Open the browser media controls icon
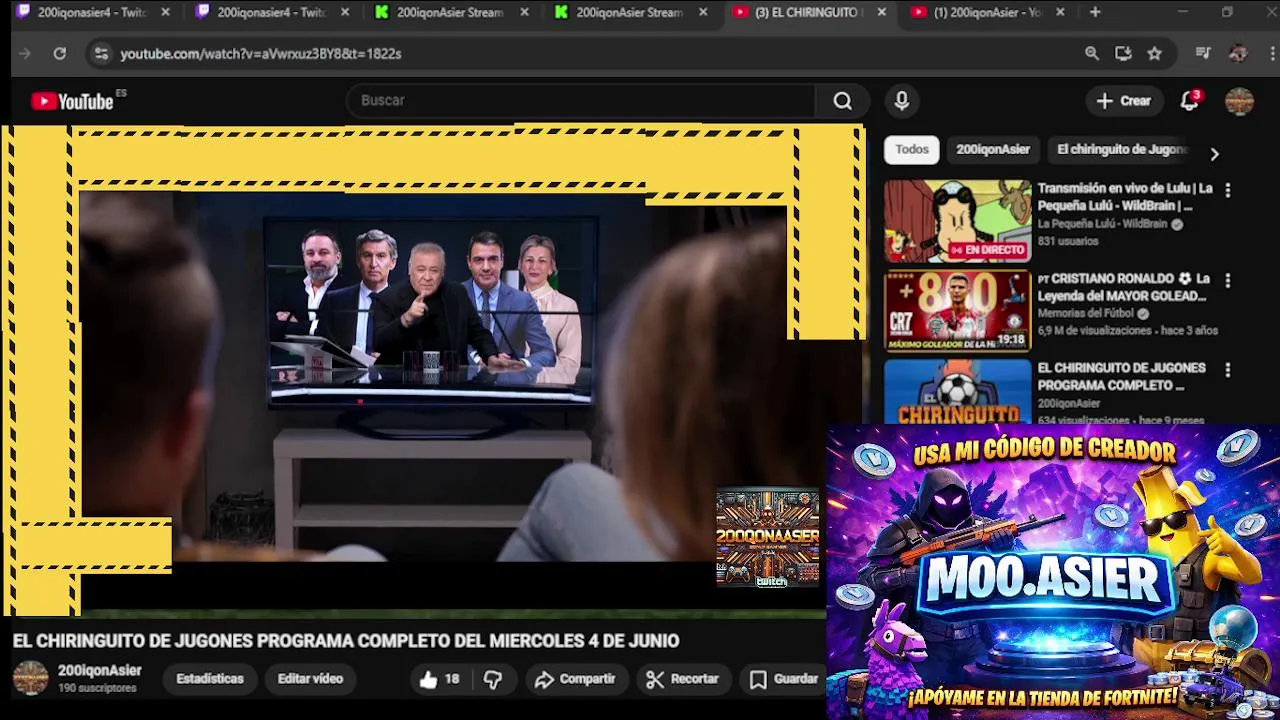 pyautogui.click(x=1203, y=54)
